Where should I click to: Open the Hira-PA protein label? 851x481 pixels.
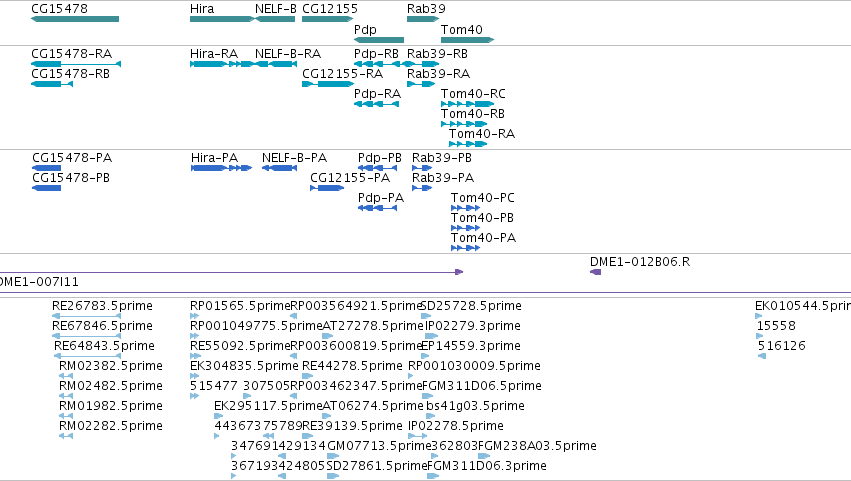214,158
